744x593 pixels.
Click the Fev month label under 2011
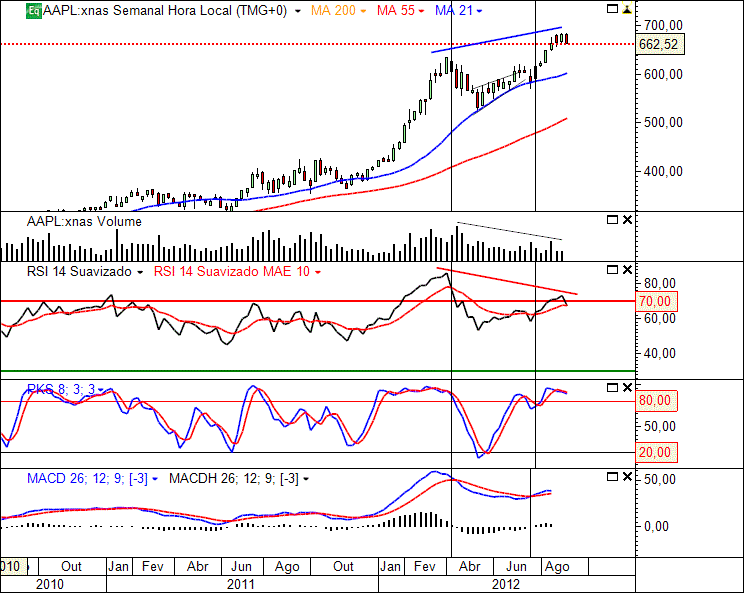153,566
